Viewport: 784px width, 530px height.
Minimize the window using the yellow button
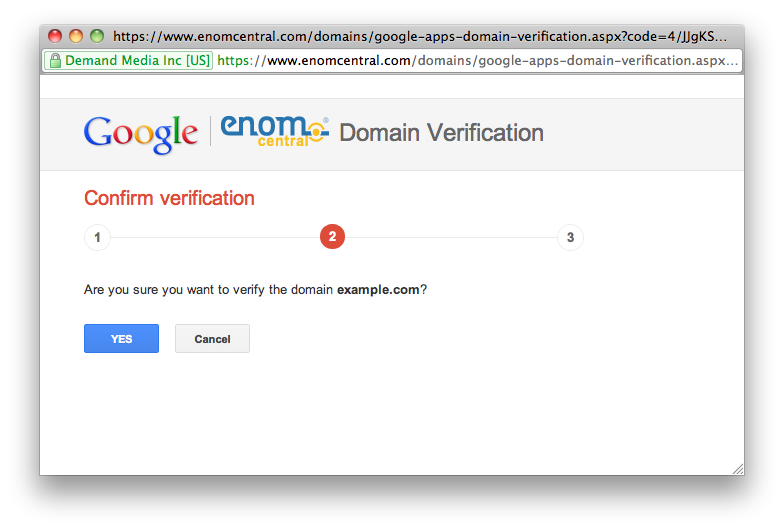pos(76,36)
